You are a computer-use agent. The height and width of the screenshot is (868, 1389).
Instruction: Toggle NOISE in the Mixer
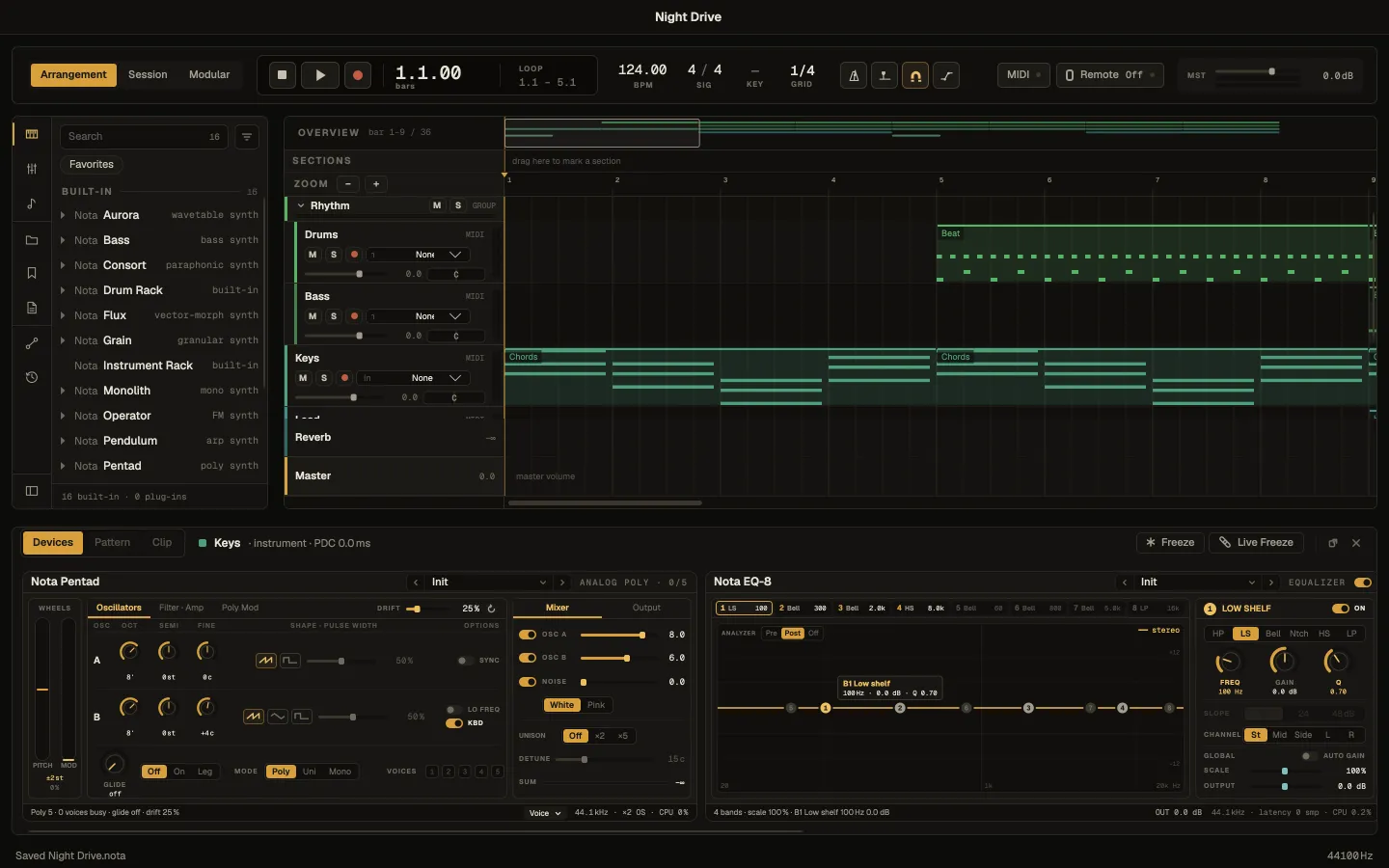[x=528, y=682]
